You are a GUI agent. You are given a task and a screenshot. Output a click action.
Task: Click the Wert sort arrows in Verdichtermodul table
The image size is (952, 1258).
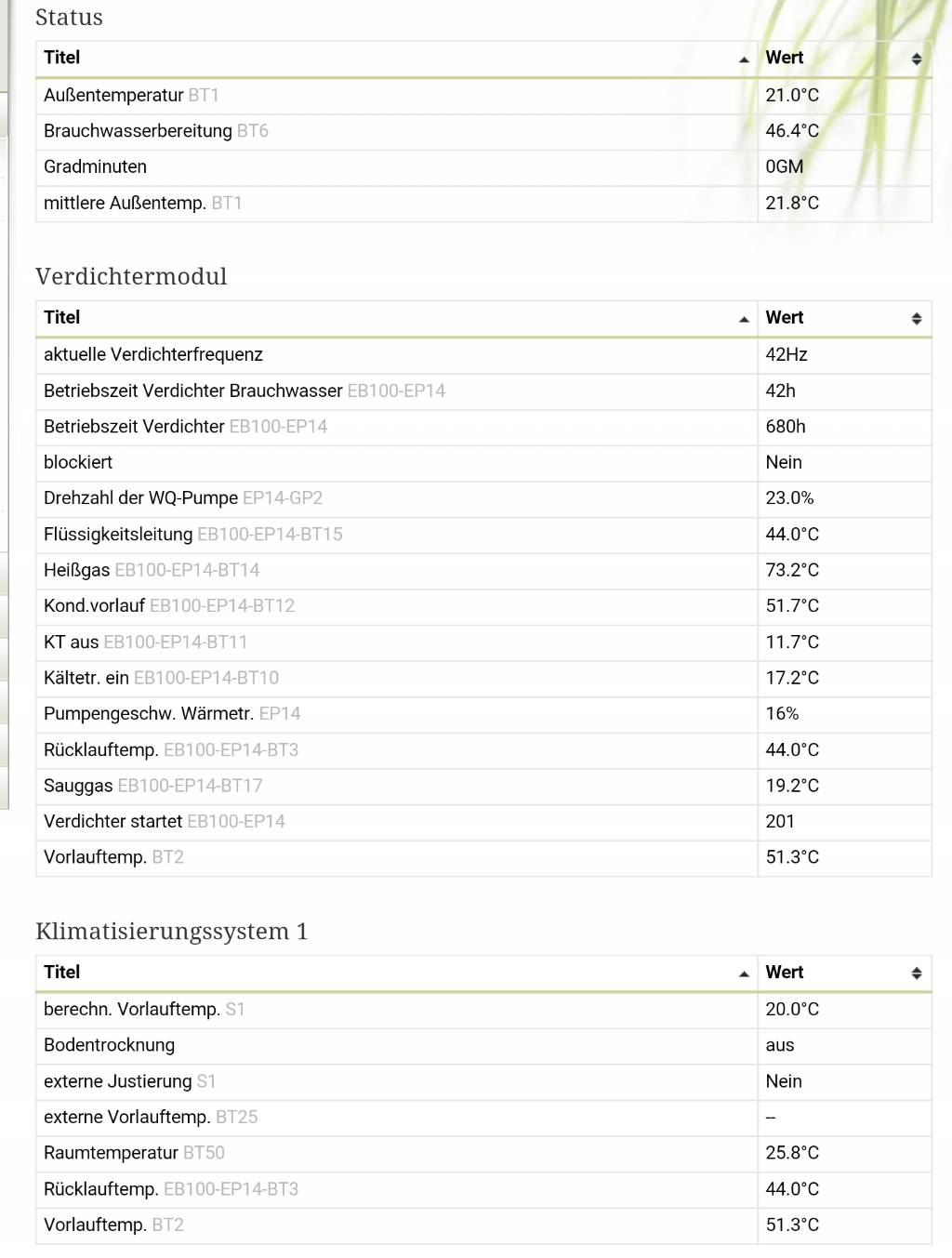point(917,319)
